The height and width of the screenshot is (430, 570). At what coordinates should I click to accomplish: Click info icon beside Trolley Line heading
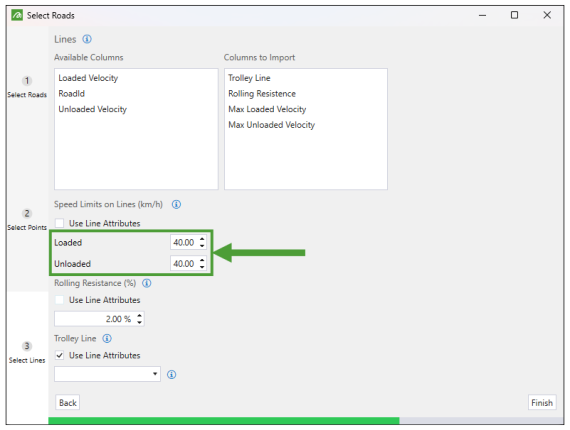[x=107, y=338]
